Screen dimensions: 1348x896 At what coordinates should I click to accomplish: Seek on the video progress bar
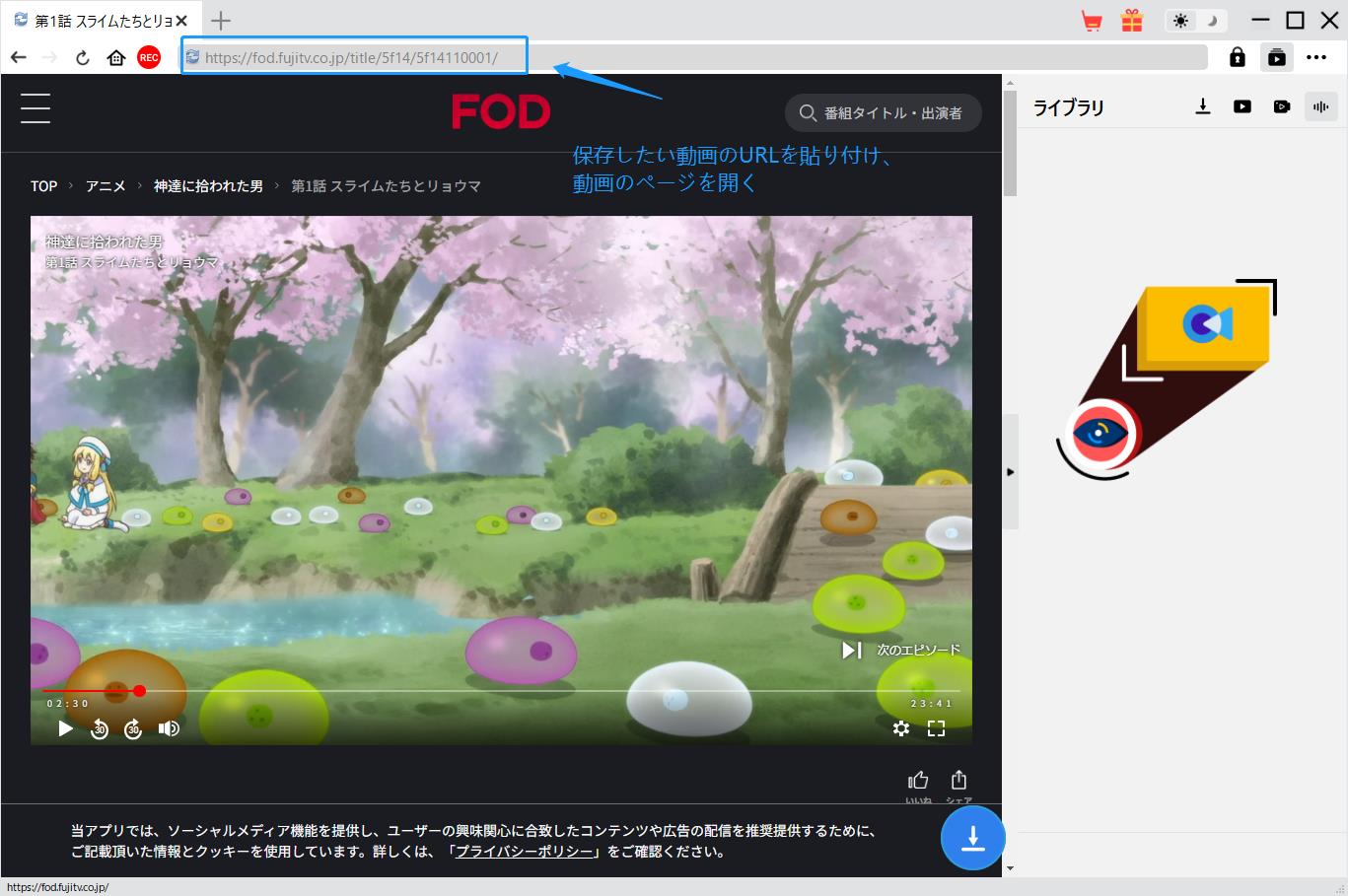tap(501, 691)
